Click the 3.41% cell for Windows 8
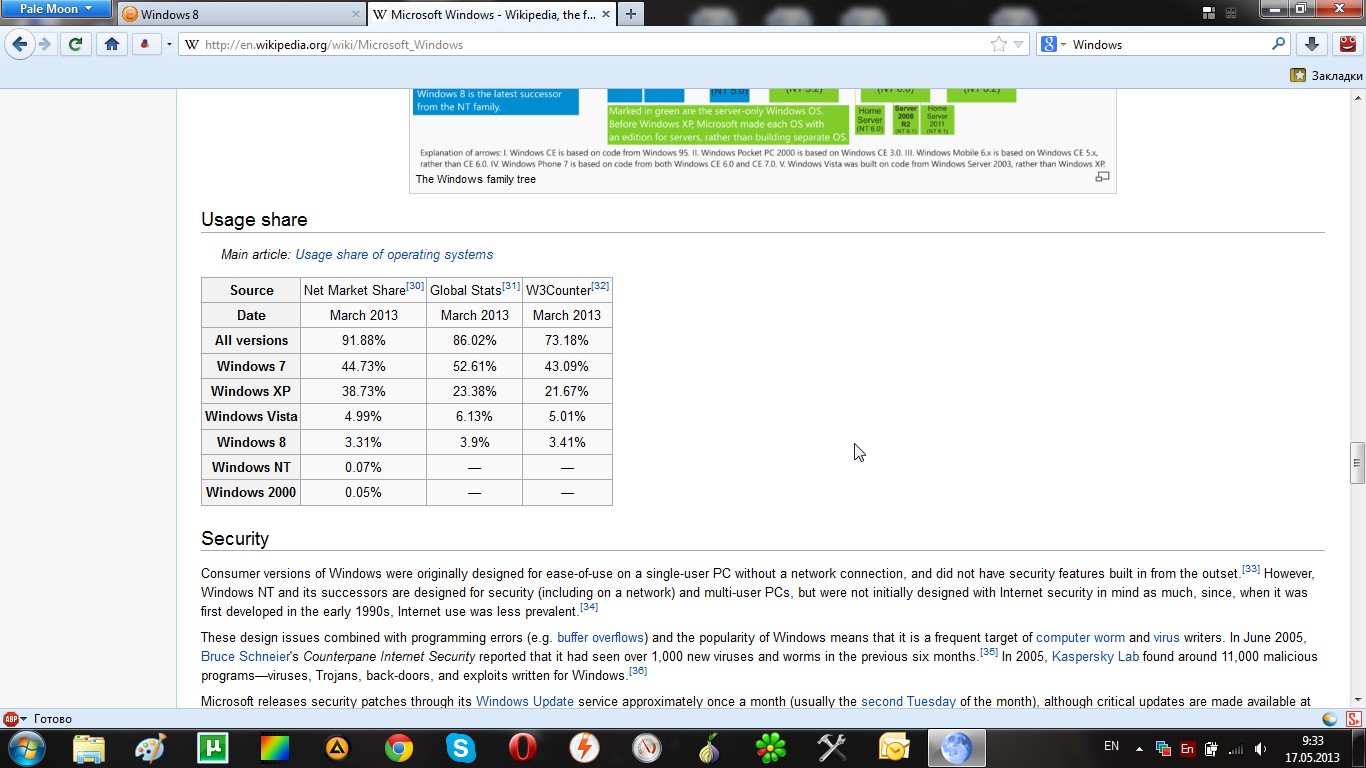 click(567, 442)
